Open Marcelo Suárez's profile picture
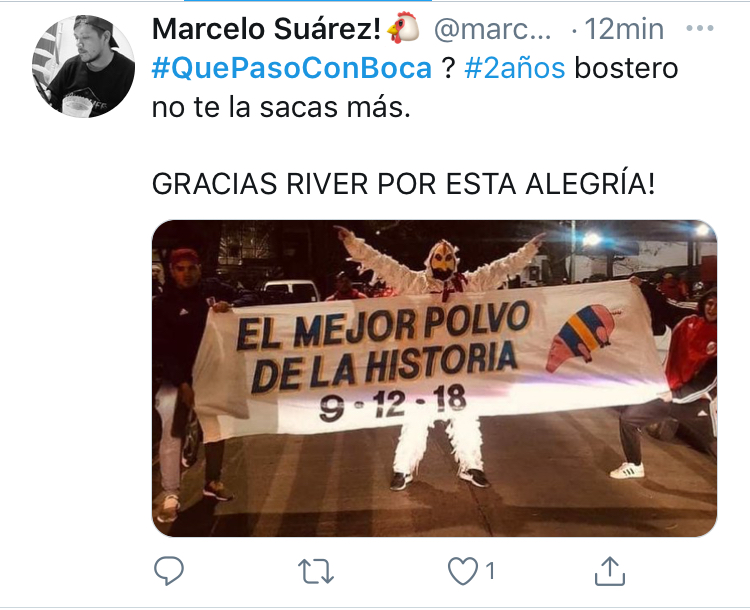This screenshot has height=610, width=750. [83, 66]
